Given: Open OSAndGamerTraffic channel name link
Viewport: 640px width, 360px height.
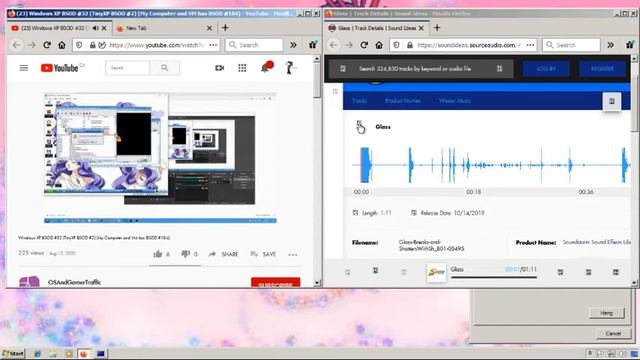Looking at the screenshot, I should pos(74,282).
